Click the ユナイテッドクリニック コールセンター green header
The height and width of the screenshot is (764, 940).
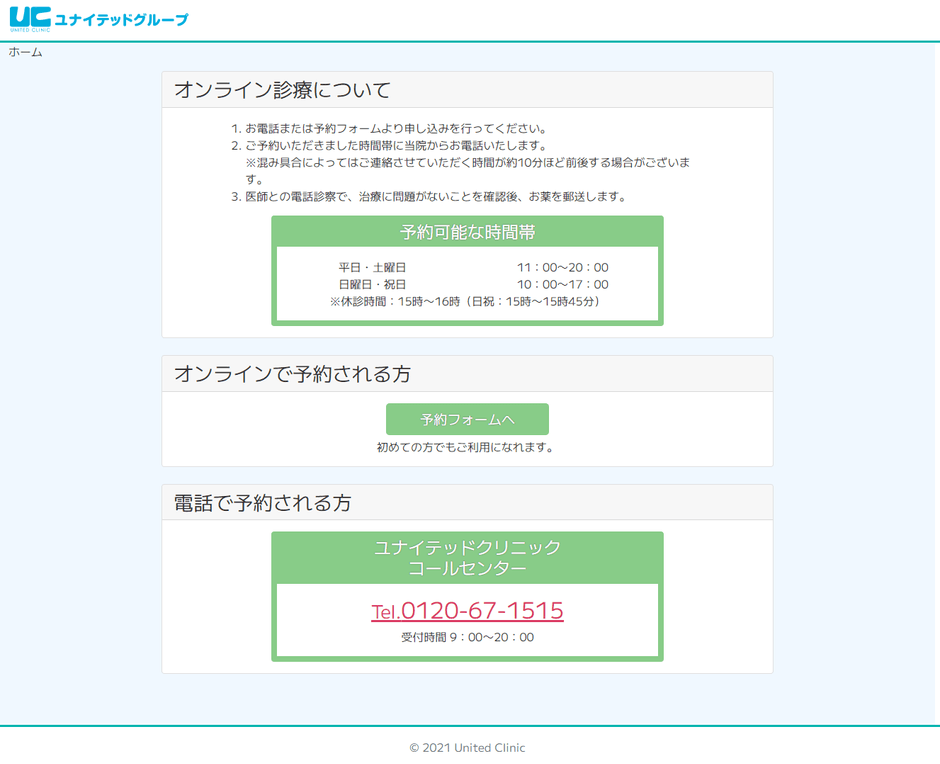pos(467,558)
